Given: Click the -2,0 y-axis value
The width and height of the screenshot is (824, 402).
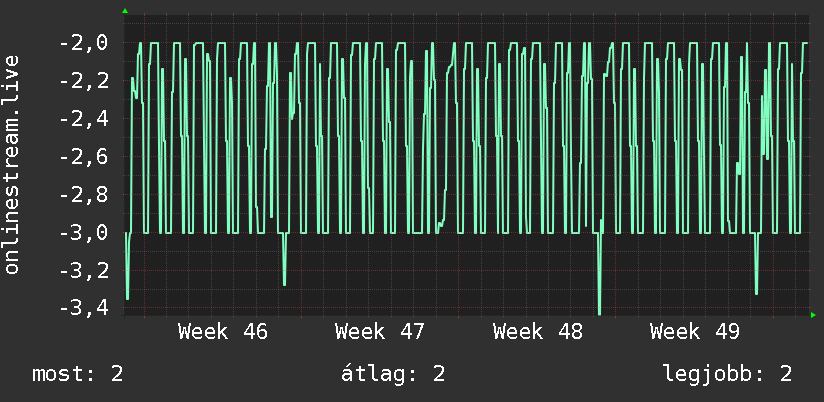Looking at the screenshot, I should [84, 43].
